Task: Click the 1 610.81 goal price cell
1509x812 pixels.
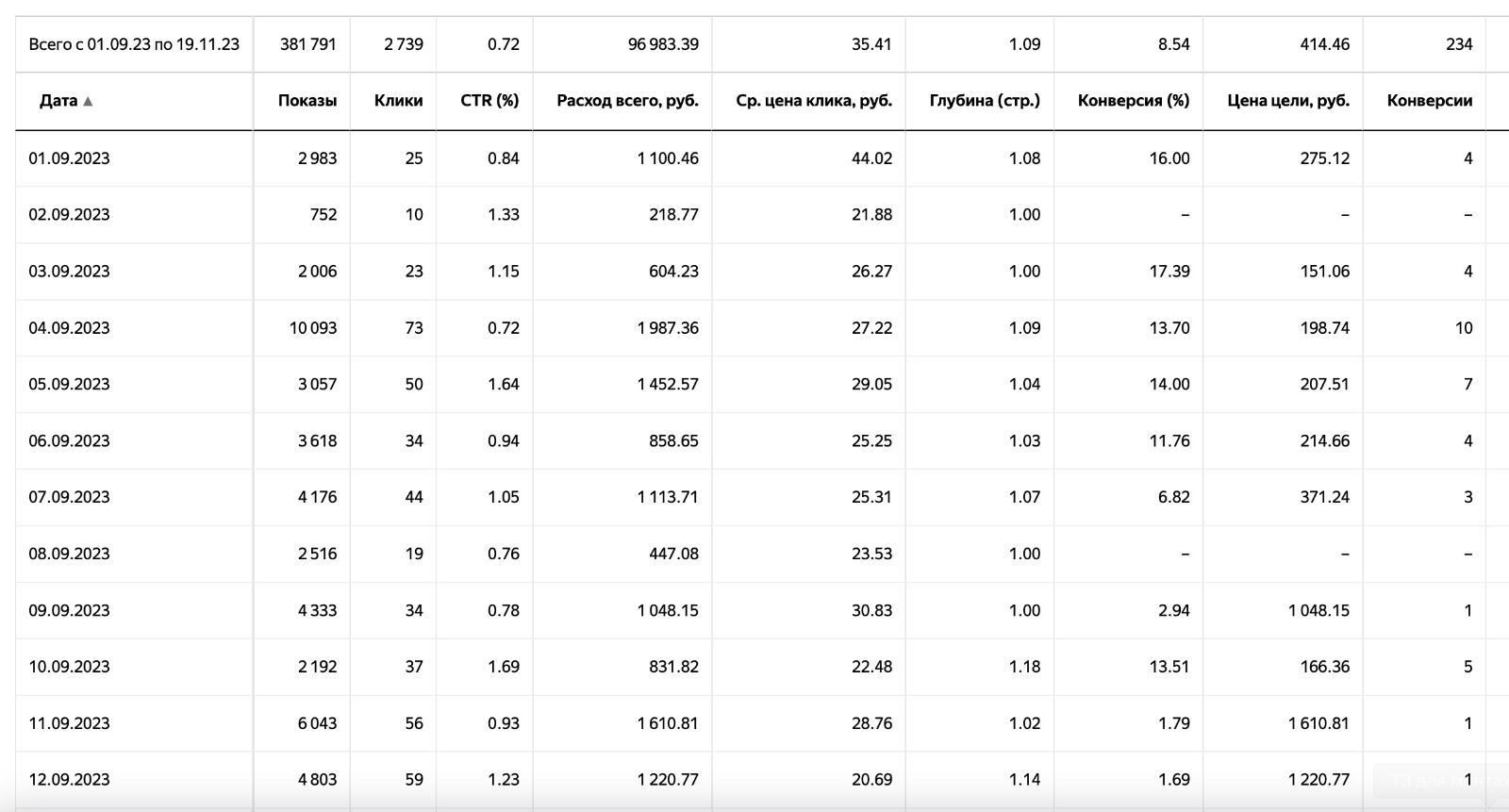Action: point(1318,723)
